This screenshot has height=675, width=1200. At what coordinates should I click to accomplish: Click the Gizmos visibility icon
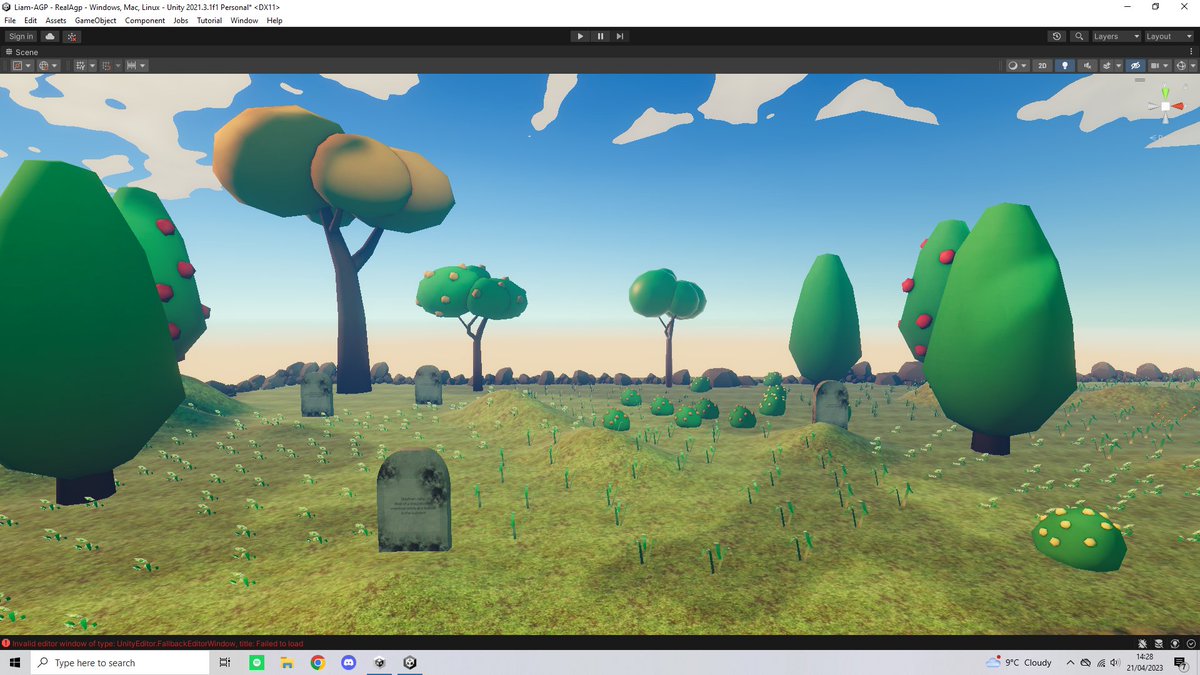[1181, 65]
